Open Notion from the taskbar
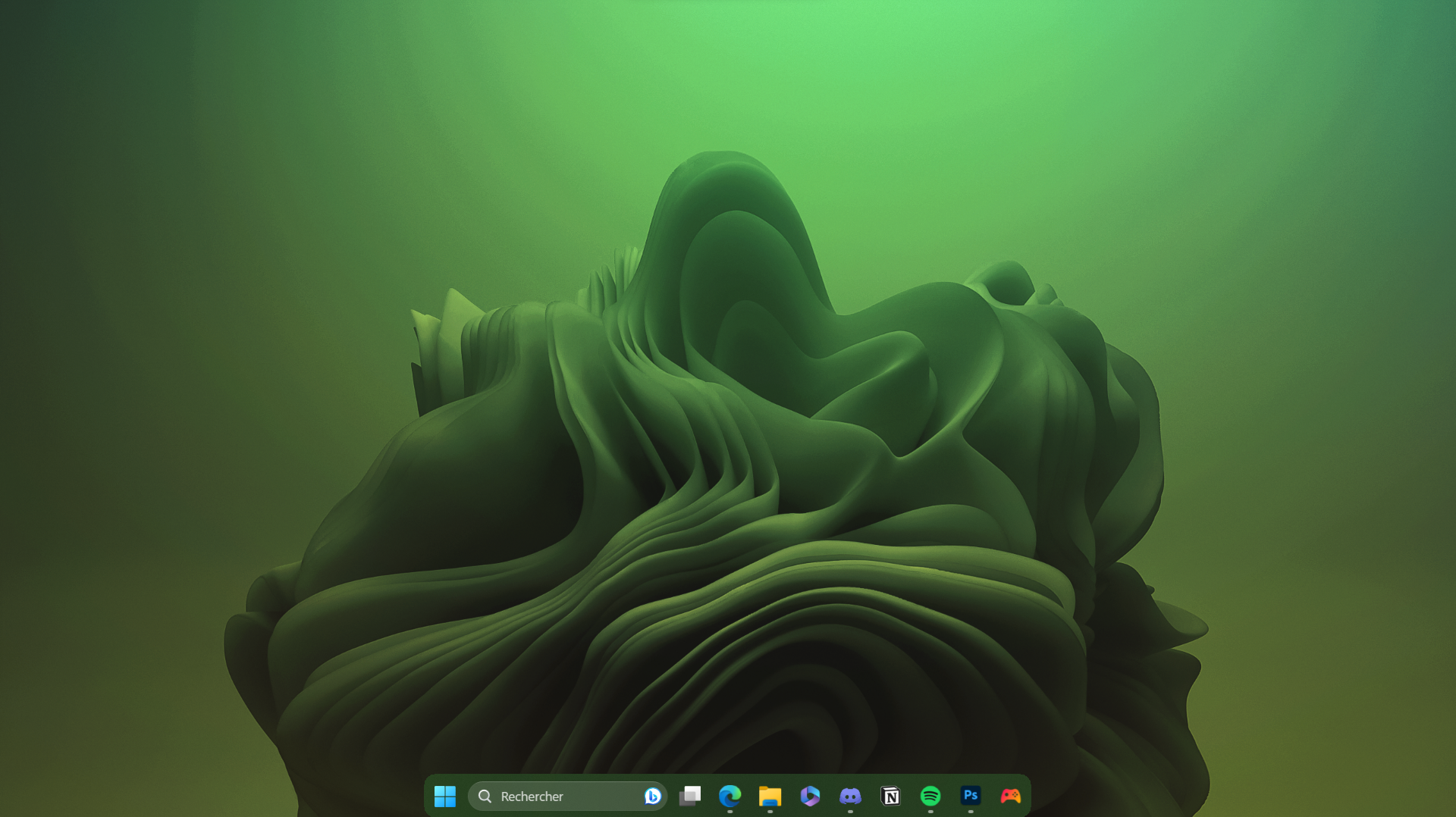This screenshot has height=817, width=1456. [x=890, y=796]
